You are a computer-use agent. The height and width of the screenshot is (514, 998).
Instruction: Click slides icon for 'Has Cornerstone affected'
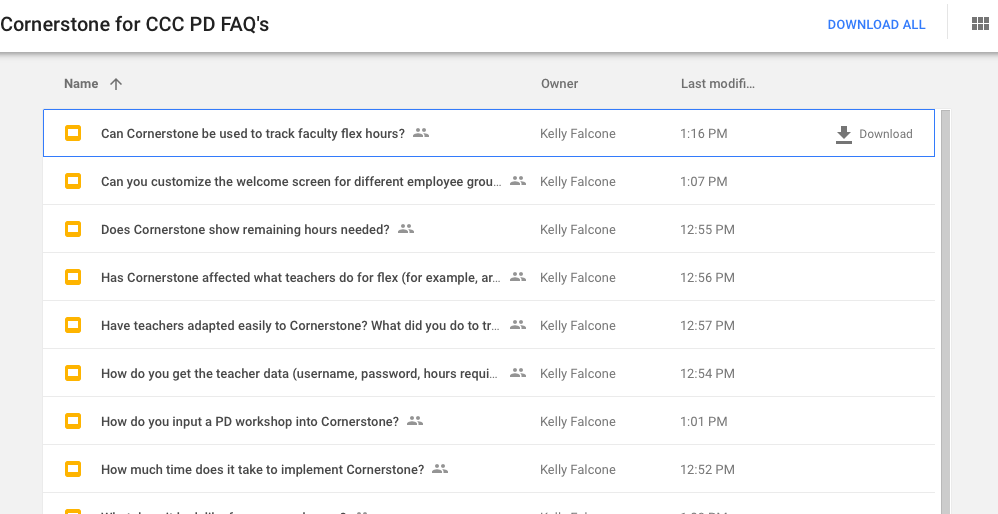click(x=73, y=277)
